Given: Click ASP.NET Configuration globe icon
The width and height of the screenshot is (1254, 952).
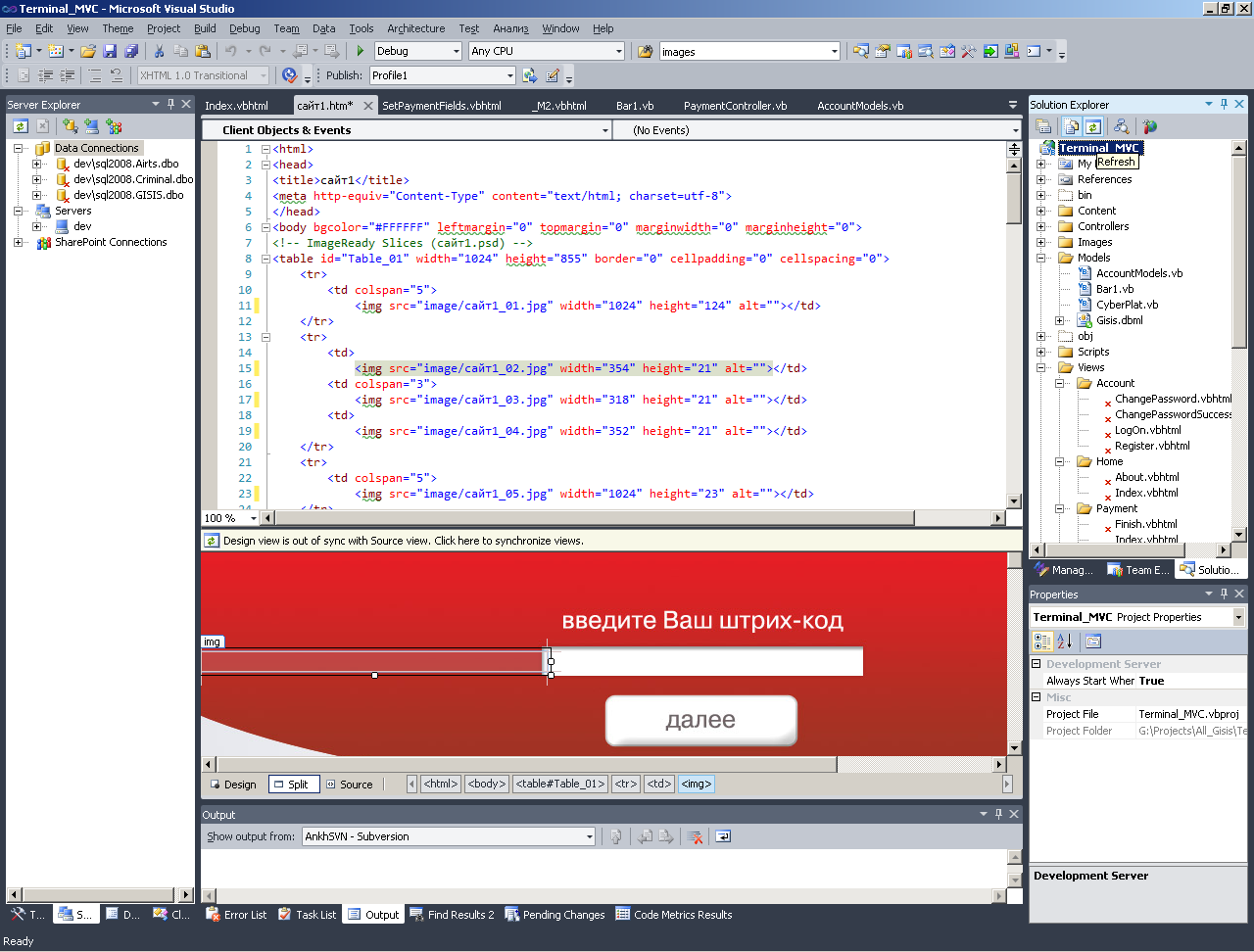Looking at the screenshot, I should click(1149, 126).
